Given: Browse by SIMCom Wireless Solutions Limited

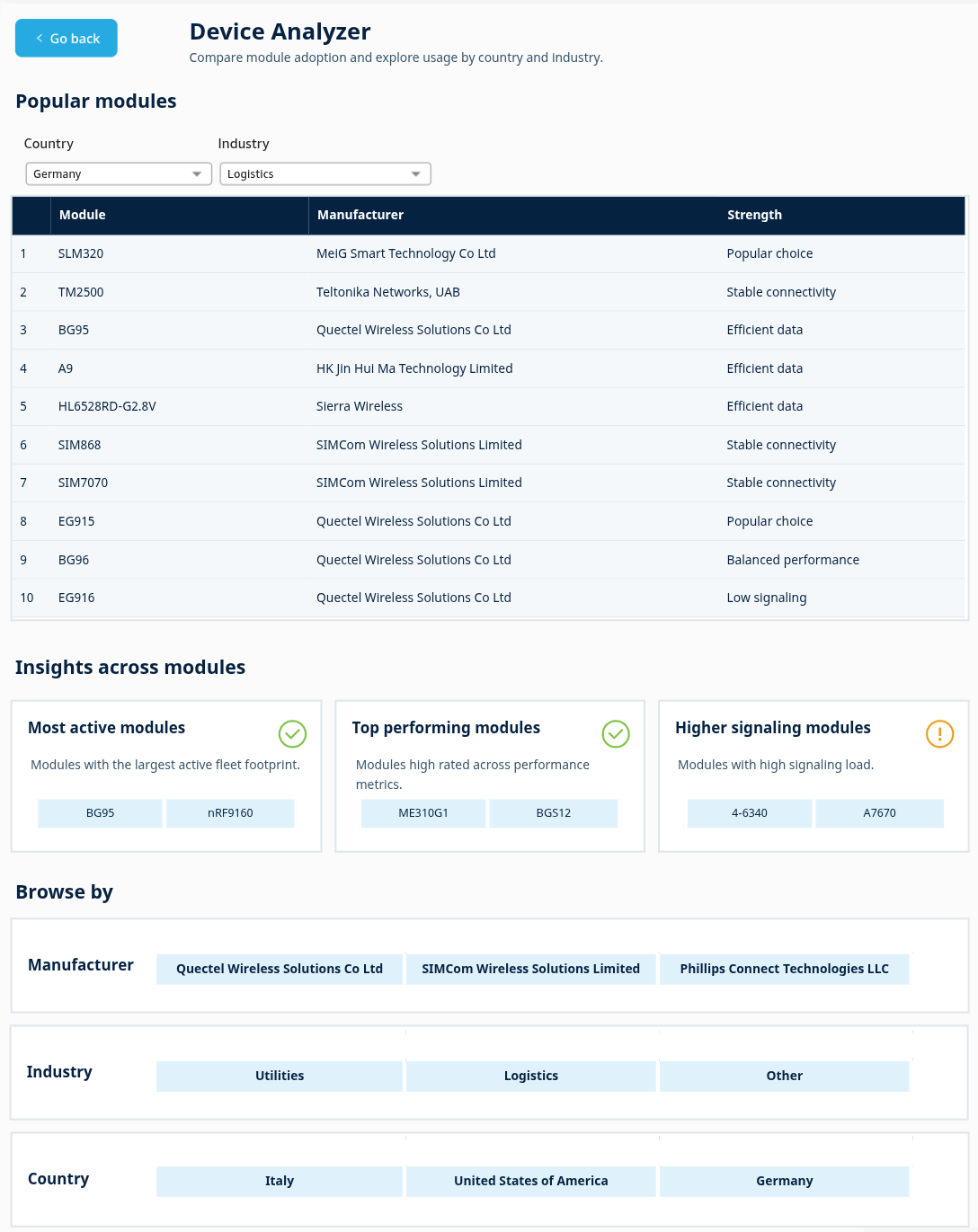Looking at the screenshot, I should pos(531,969).
